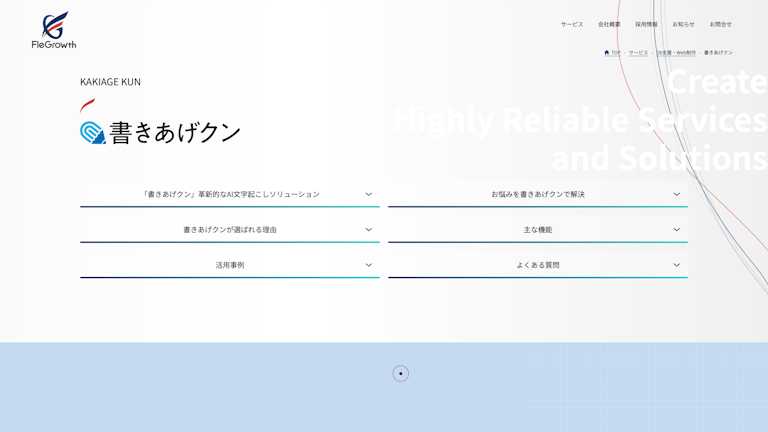Click the home icon in breadcrumb
Viewport: 768px width, 432px height.
click(606, 53)
